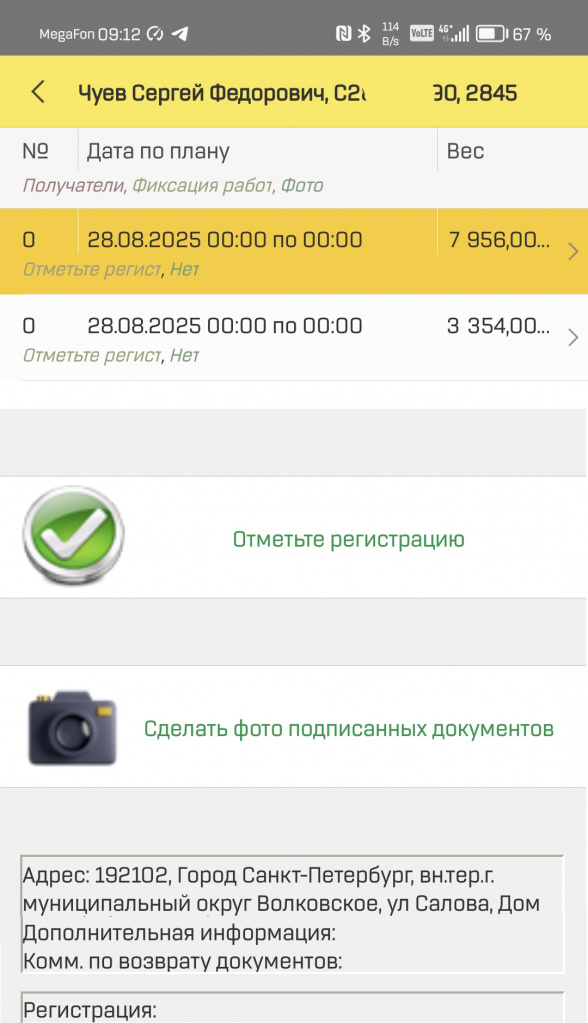This screenshot has width=588, height=1023.
Task: Tap the battery indicator showing 67 %
Action: pyautogui.click(x=513, y=34)
